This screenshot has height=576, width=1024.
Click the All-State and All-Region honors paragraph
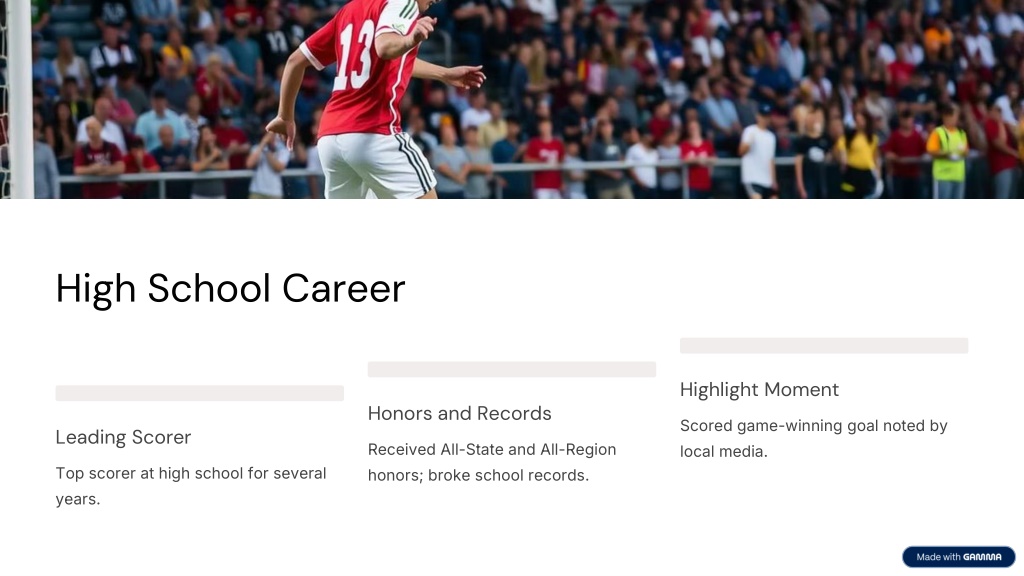pos(492,462)
